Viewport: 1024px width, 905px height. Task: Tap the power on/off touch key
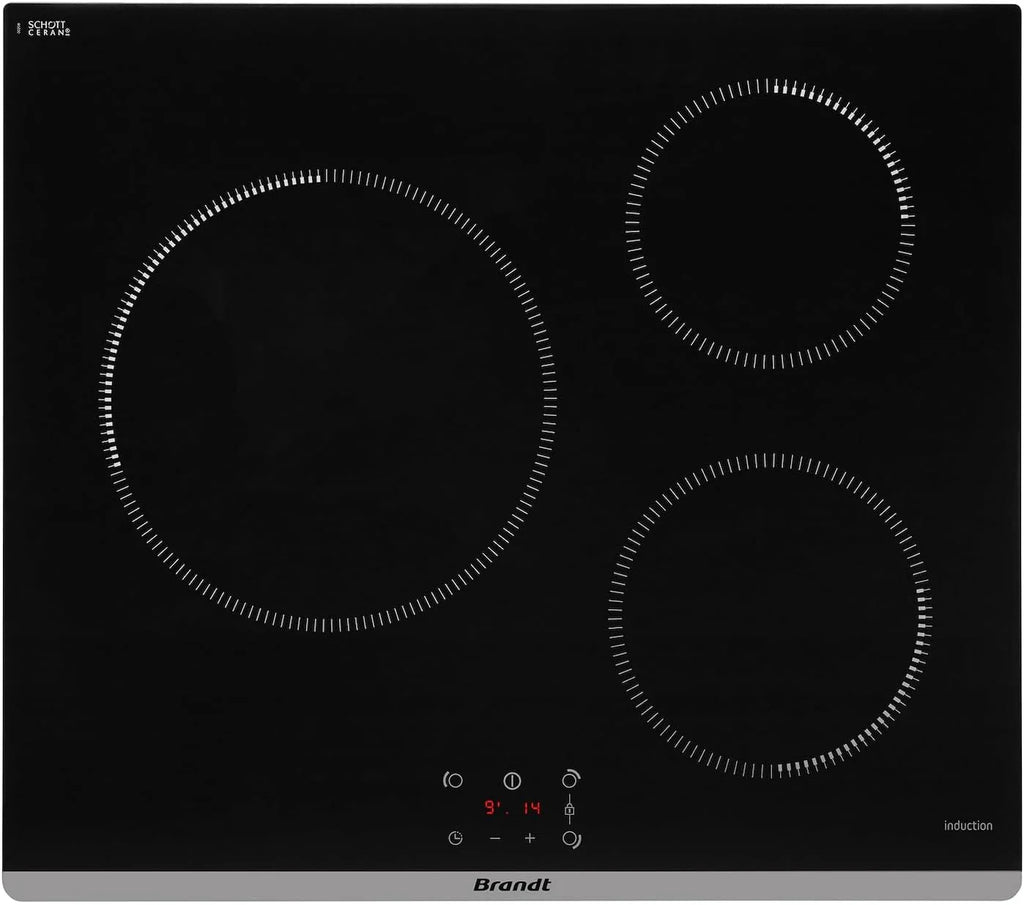512,780
